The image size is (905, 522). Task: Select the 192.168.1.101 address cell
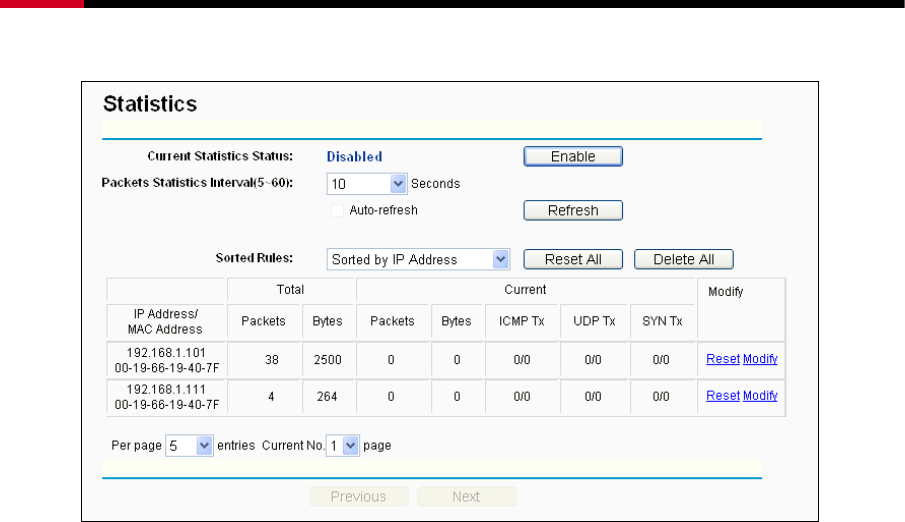[166, 360]
